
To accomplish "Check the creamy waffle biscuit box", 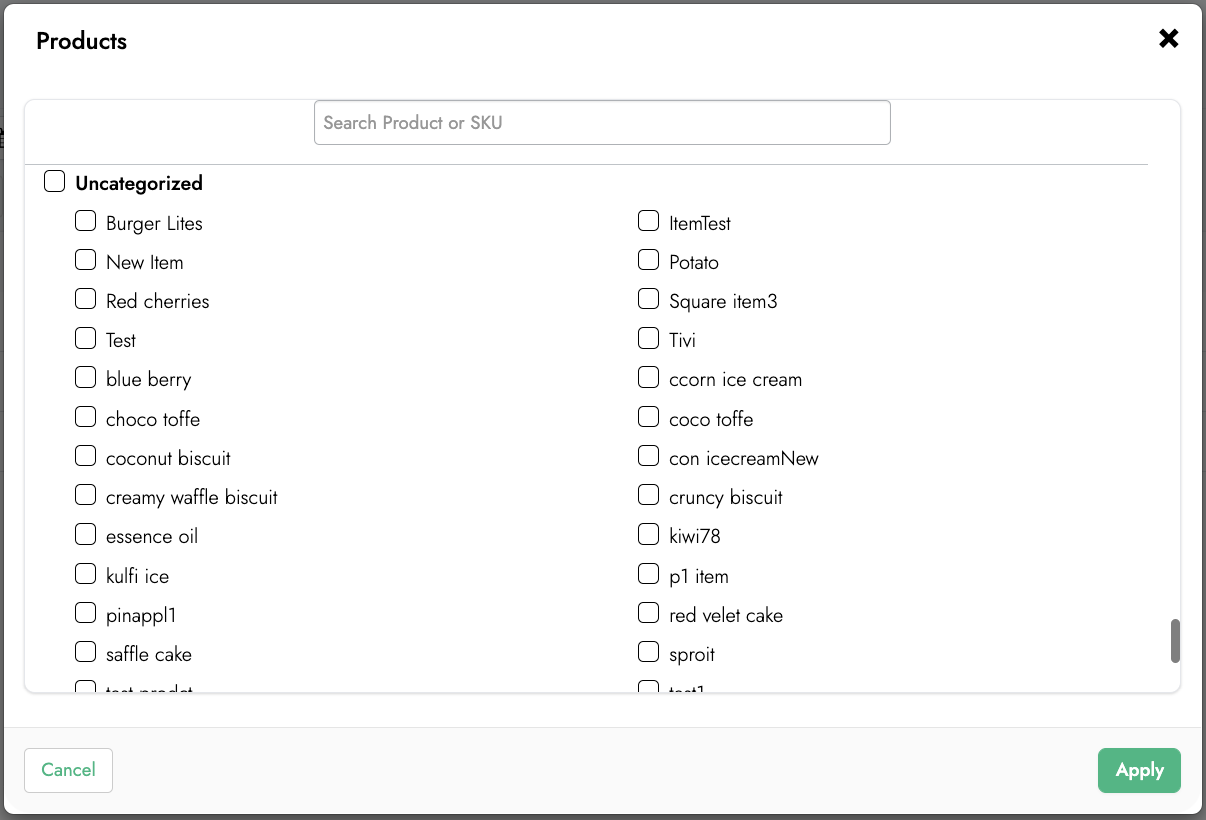I will click(86, 495).
